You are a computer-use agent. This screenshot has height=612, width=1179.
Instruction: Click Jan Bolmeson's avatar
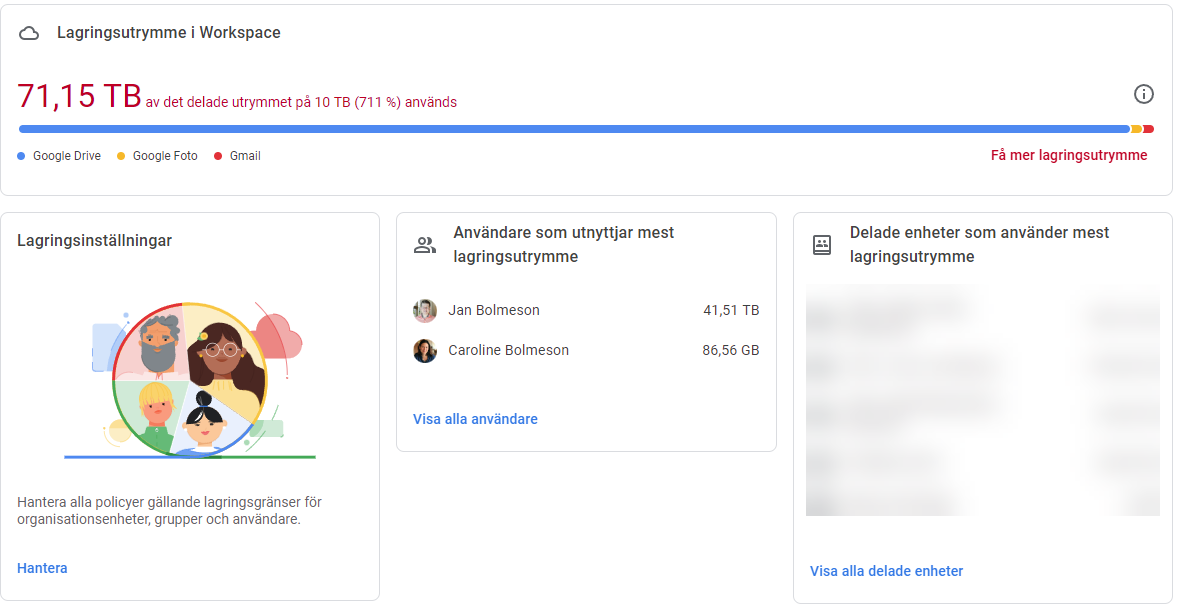[x=425, y=310]
